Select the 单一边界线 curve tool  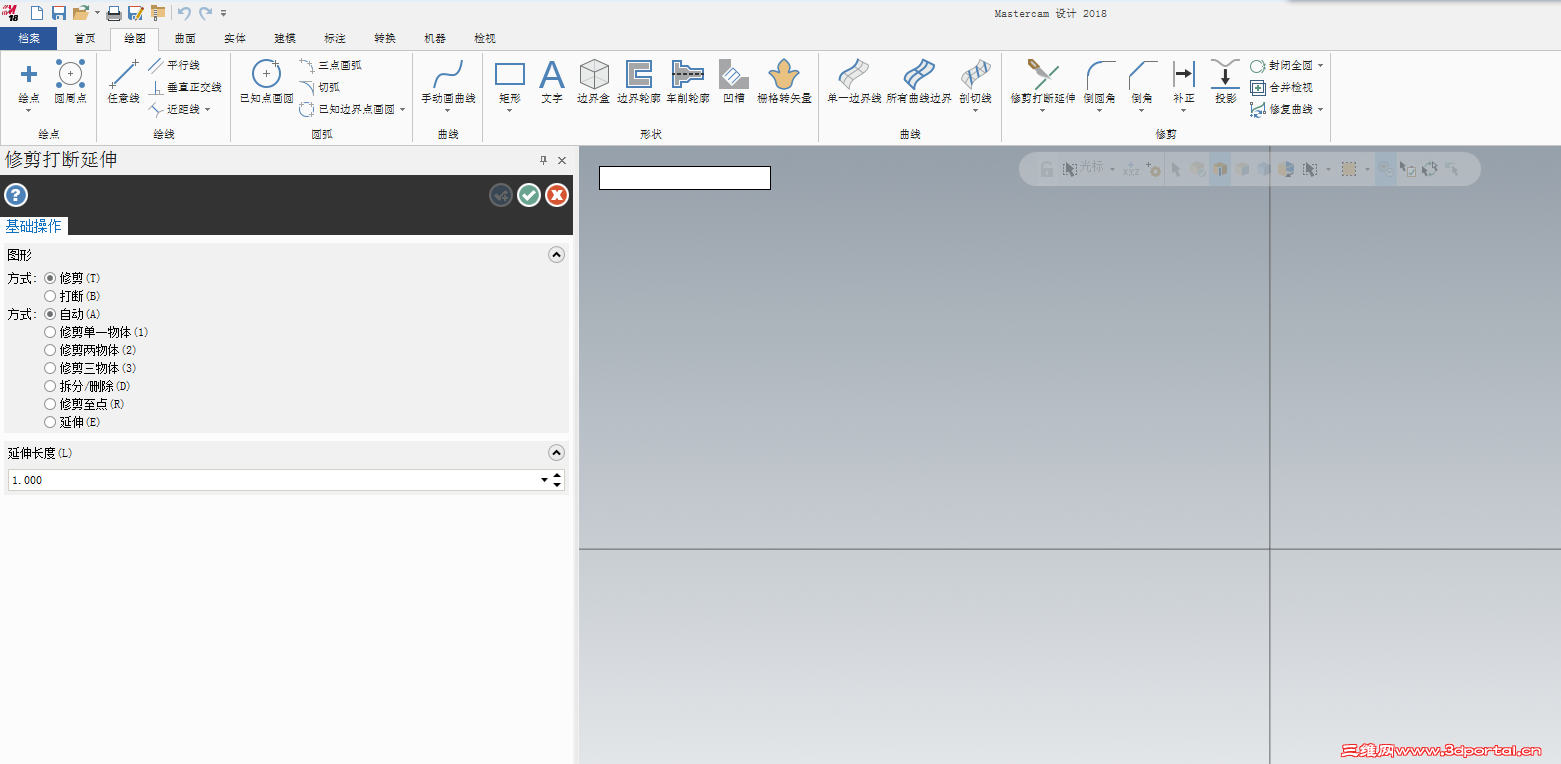point(854,82)
